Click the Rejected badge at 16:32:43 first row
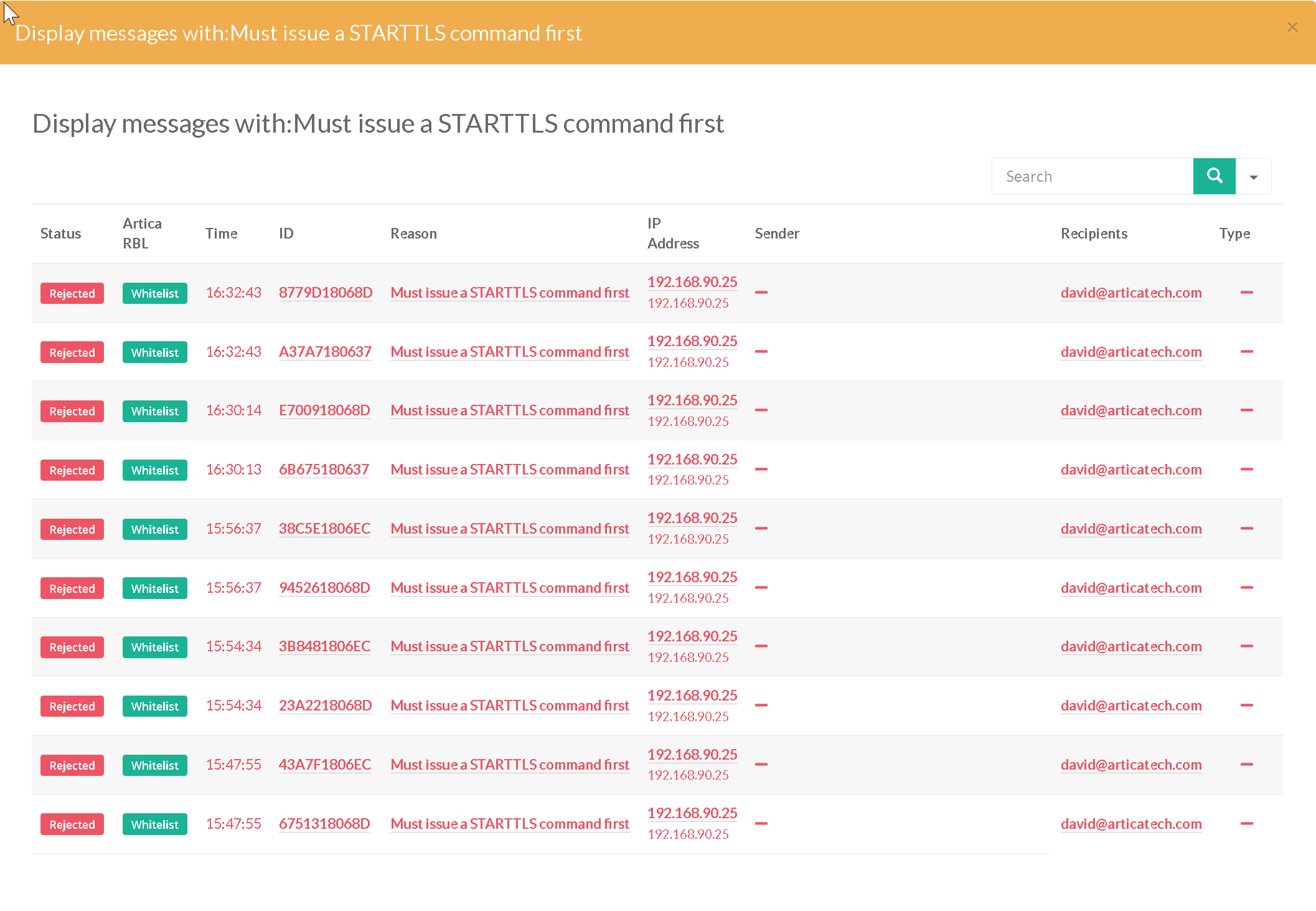The height and width of the screenshot is (911, 1316). 72,293
